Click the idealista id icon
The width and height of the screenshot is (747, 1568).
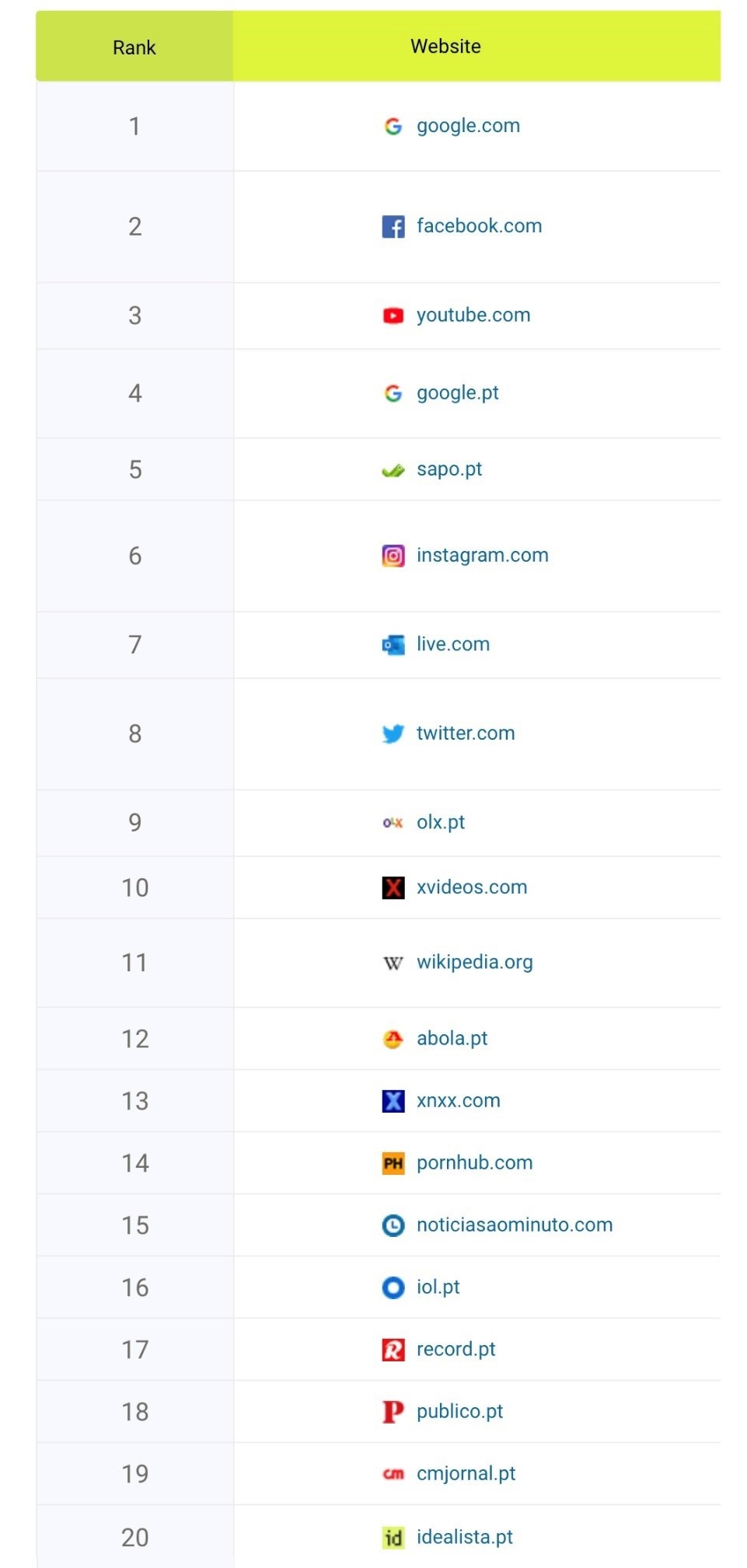coord(393,1538)
